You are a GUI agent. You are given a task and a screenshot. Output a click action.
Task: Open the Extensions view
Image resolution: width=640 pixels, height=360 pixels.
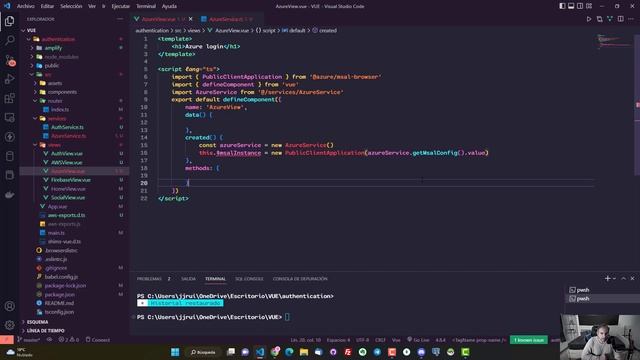point(9,98)
